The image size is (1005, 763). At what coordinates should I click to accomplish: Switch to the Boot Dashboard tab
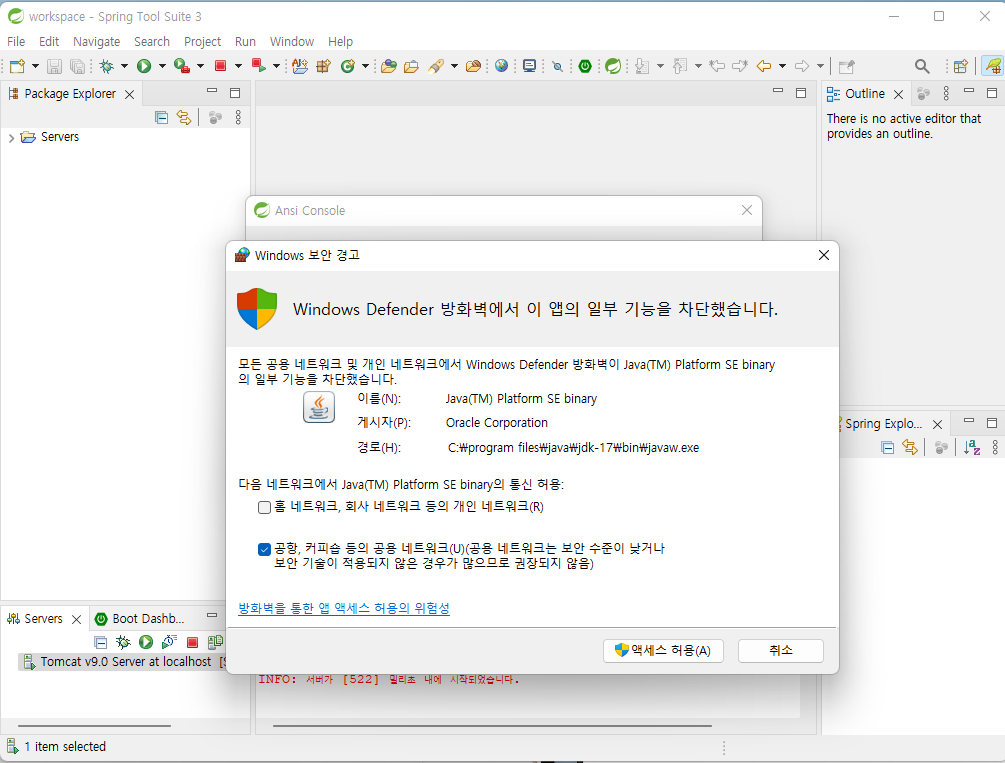[140, 619]
